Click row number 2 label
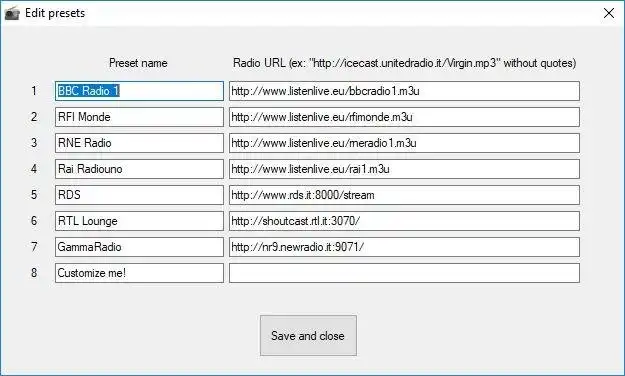625x376 pixels. tap(34, 117)
